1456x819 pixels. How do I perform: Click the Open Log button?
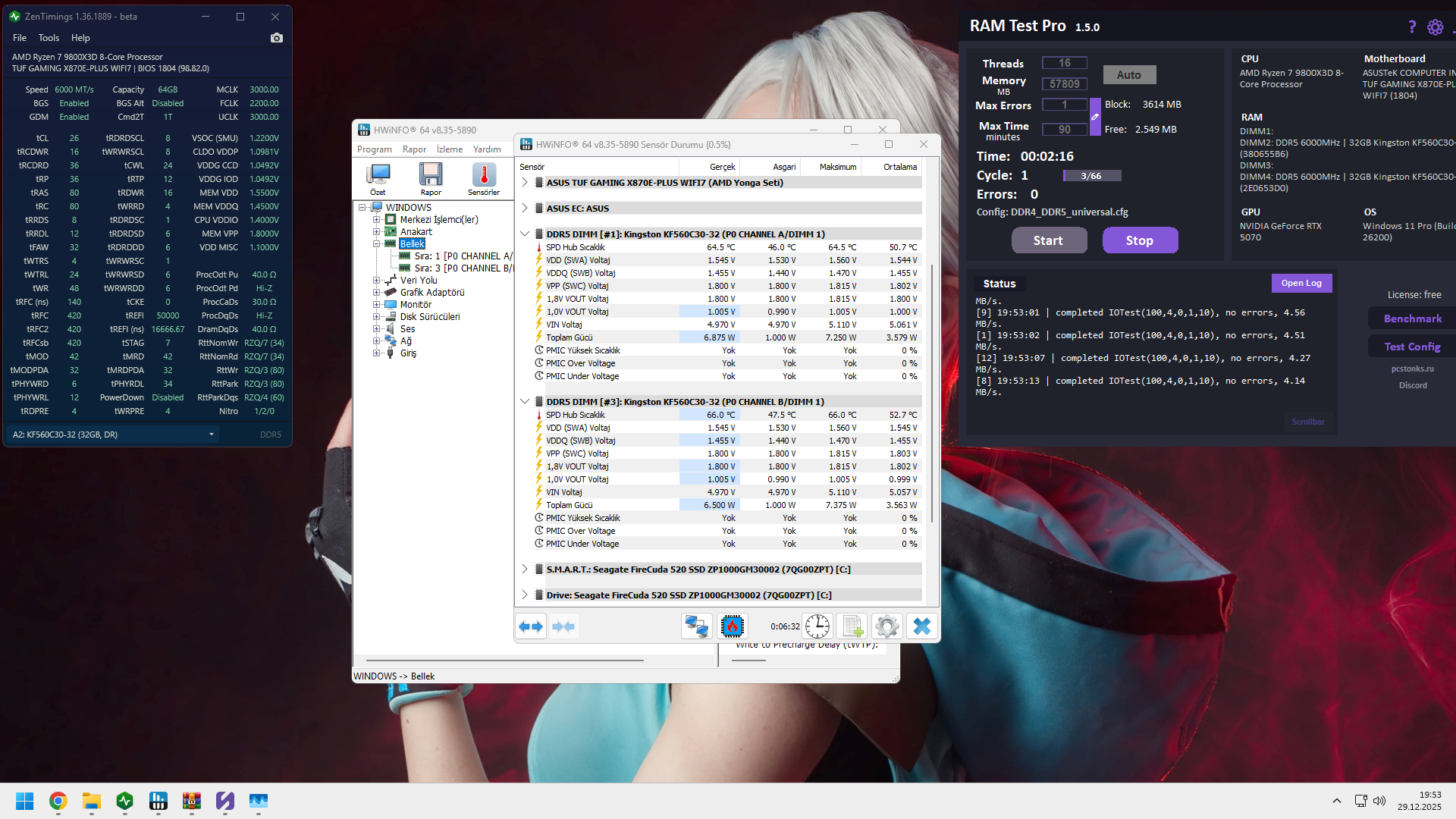pyautogui.click(x=1301, y=283)
